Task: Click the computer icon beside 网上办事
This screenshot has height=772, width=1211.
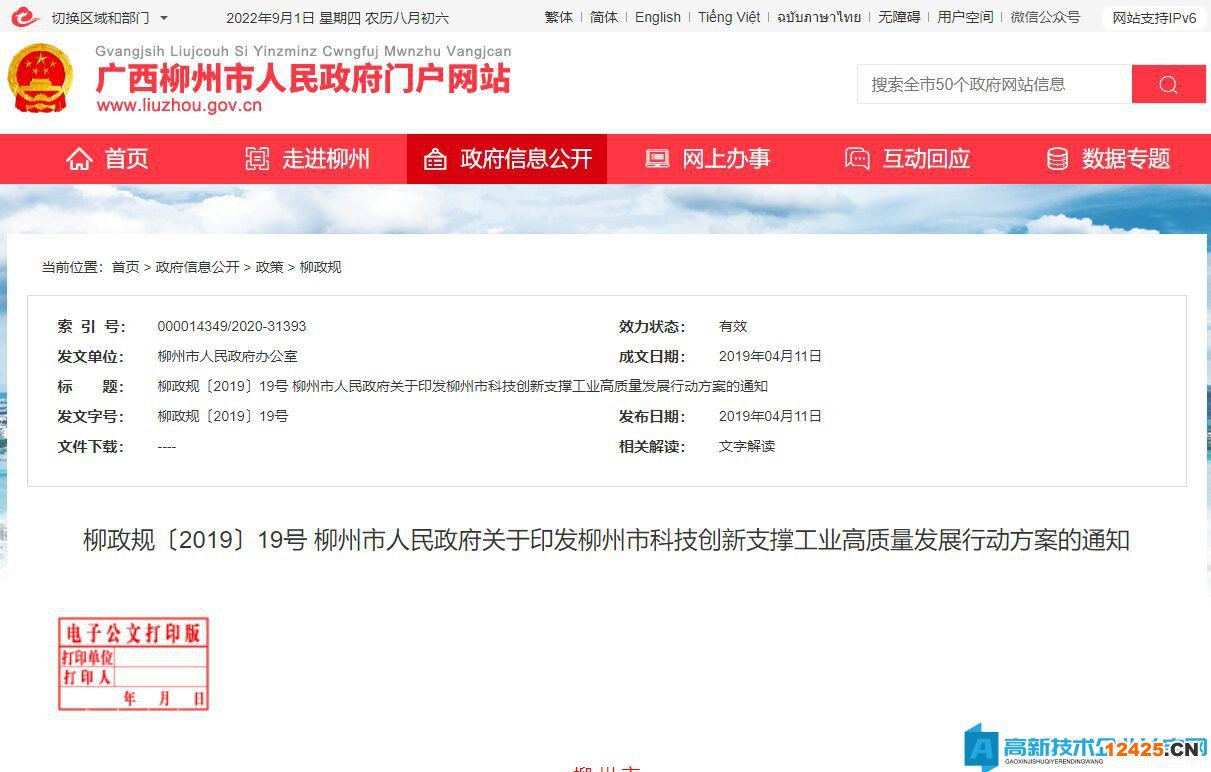Action: point(657,159)
